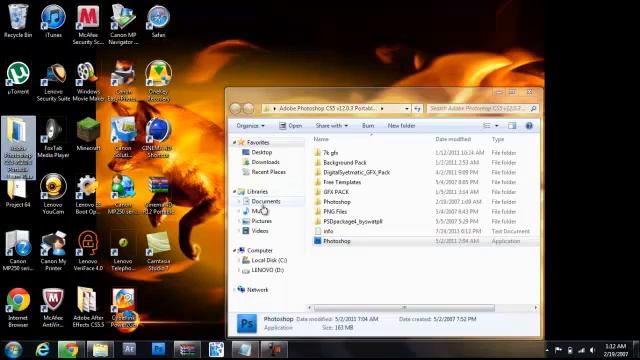Launch iTunes from the desktop

point(53,21)
